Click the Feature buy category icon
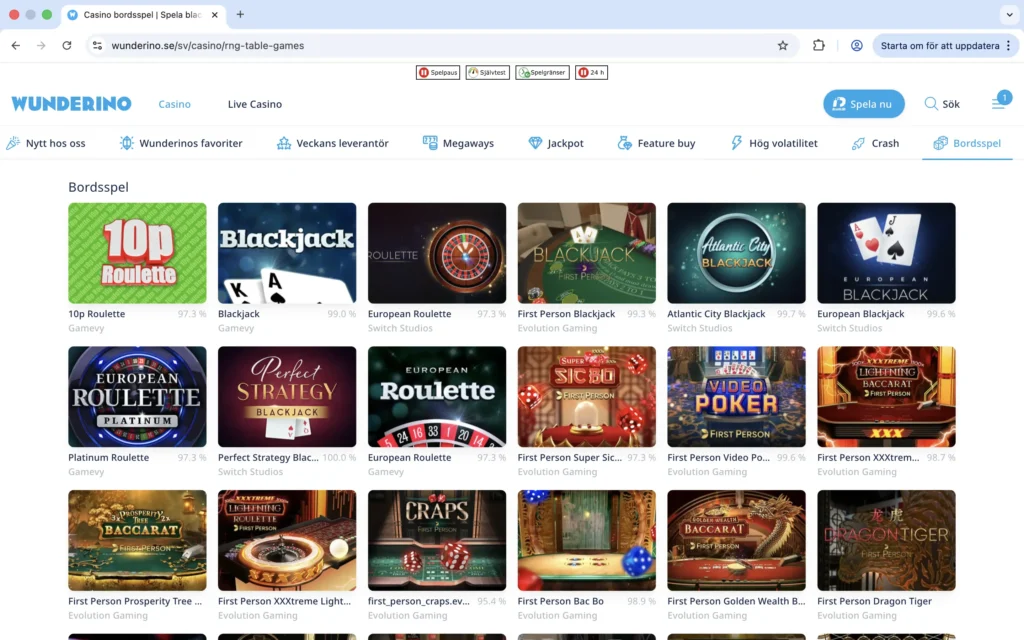This screenshot has width=1024, height=640. point(626,143)
